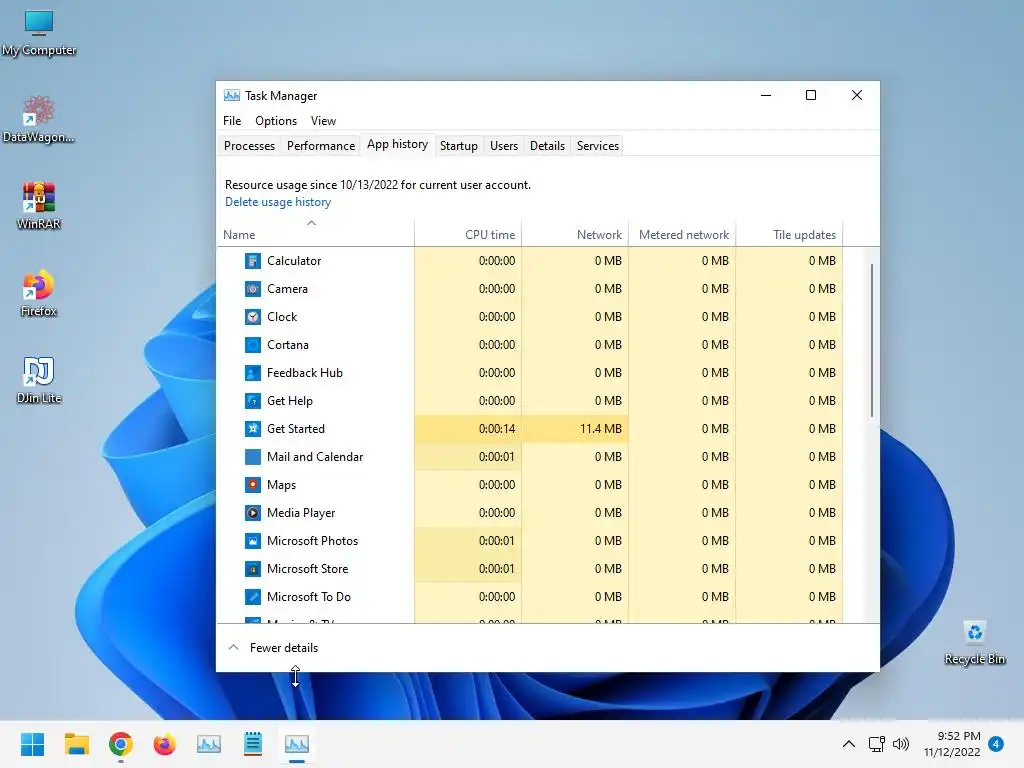
Task: Click the Microsoft To Do app icon
Action: (x=253, y=597)
